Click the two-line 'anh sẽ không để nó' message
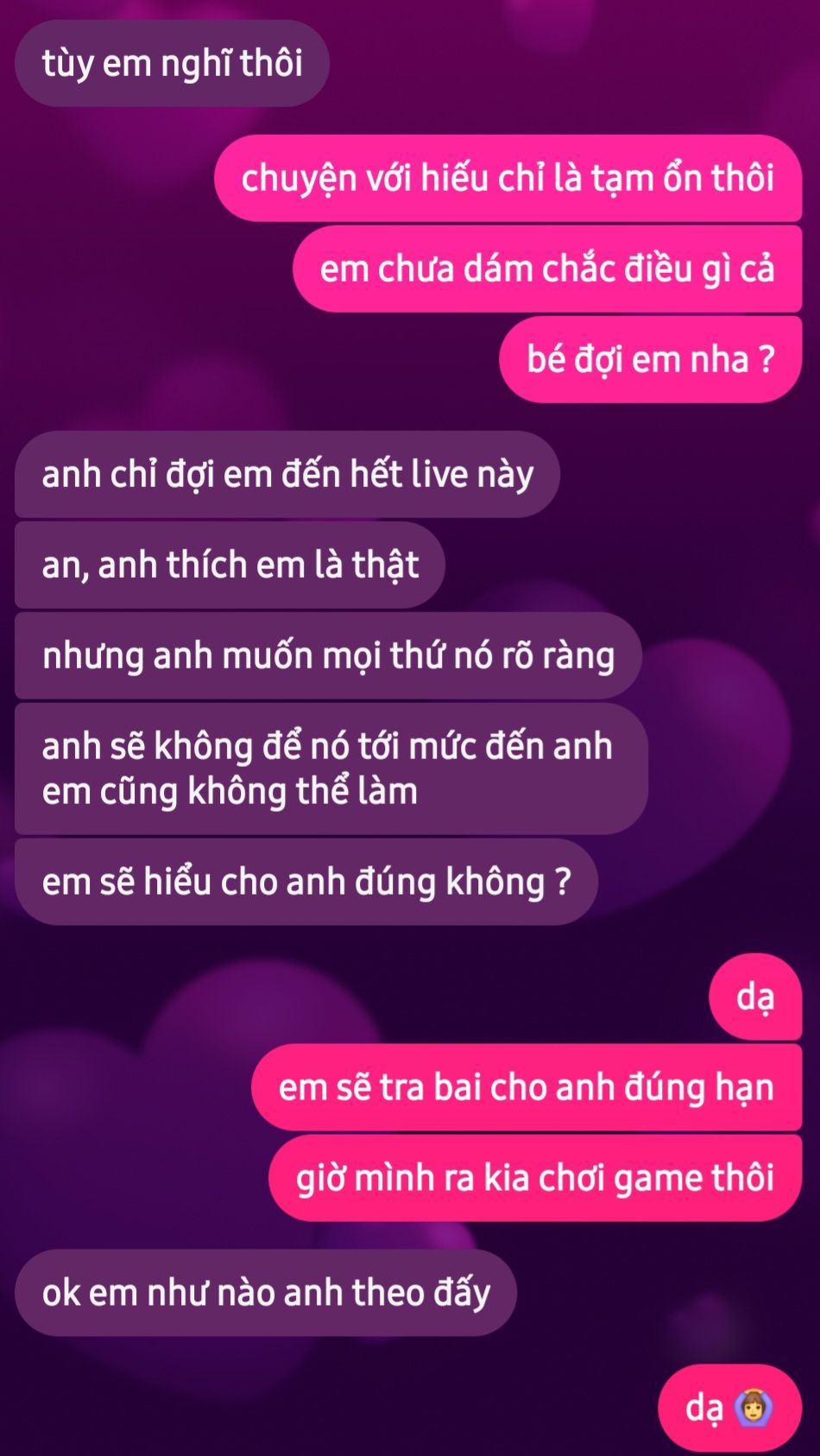This screenshot has width=820, height=1456. coord(331,769)
